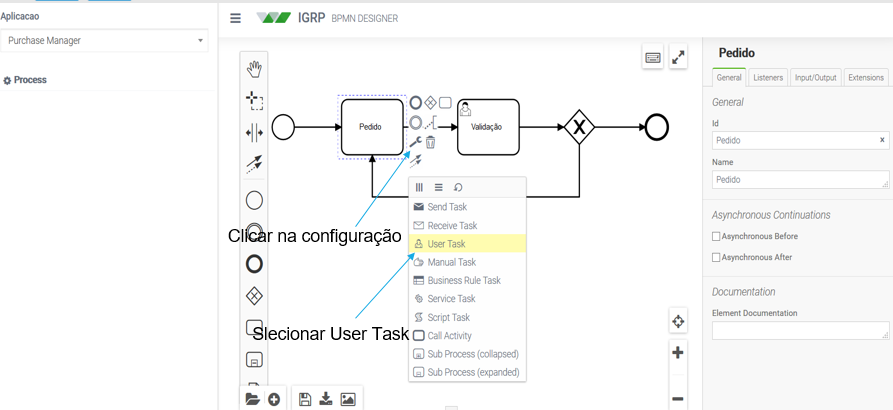
Task: Pick the end event thick circle in palette
Action: (x=254, y=264)
